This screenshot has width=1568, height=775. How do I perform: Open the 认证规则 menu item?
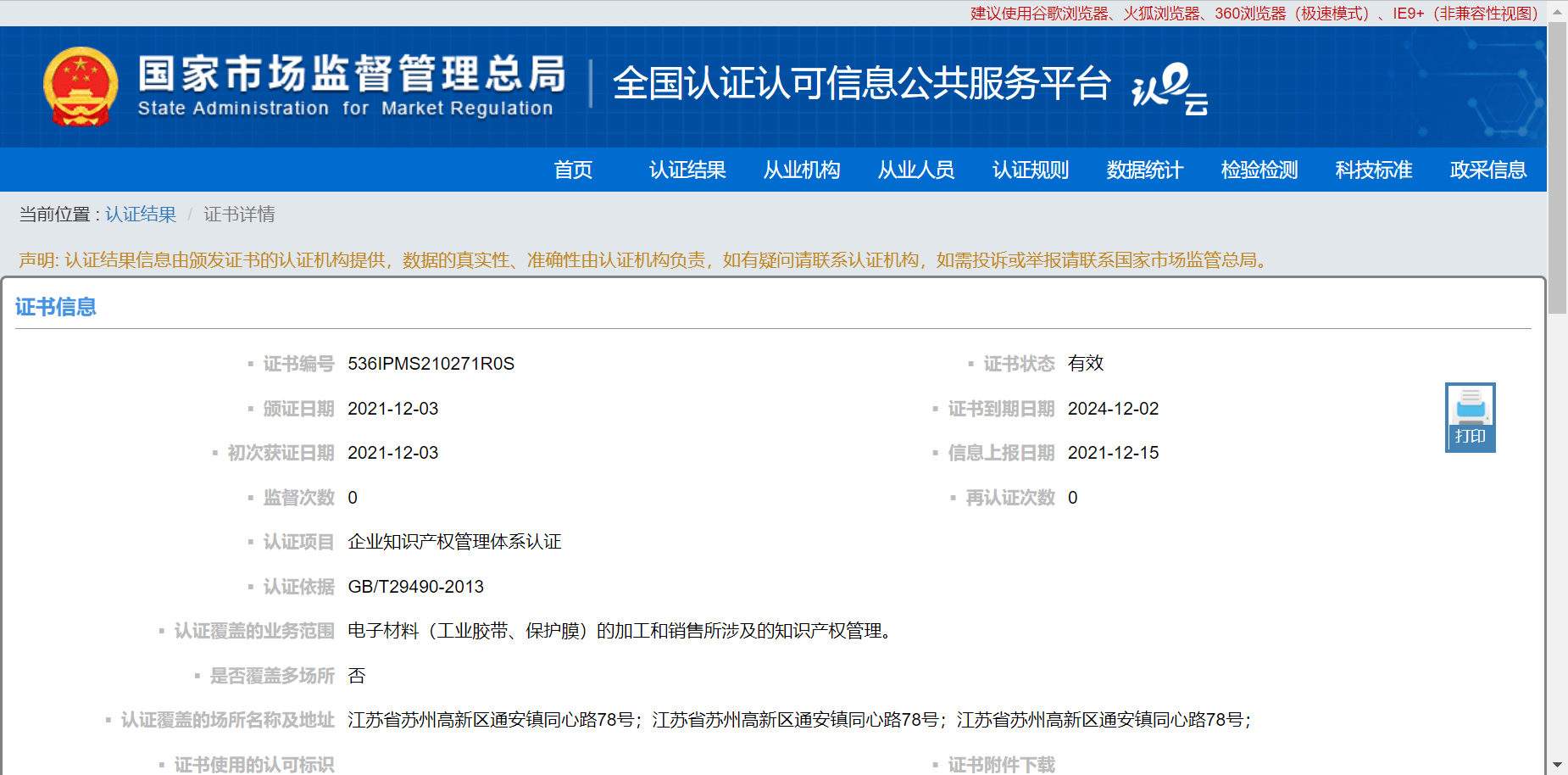1031,170
